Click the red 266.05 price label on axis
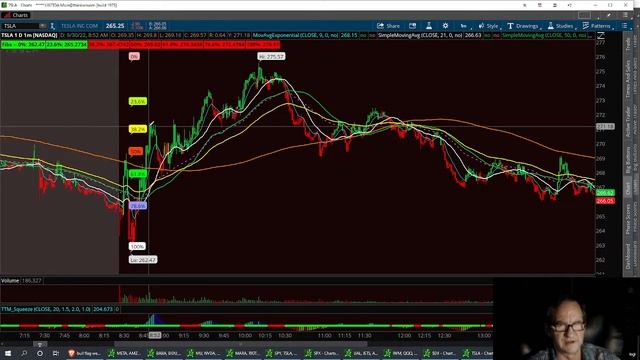 [605, 201]
